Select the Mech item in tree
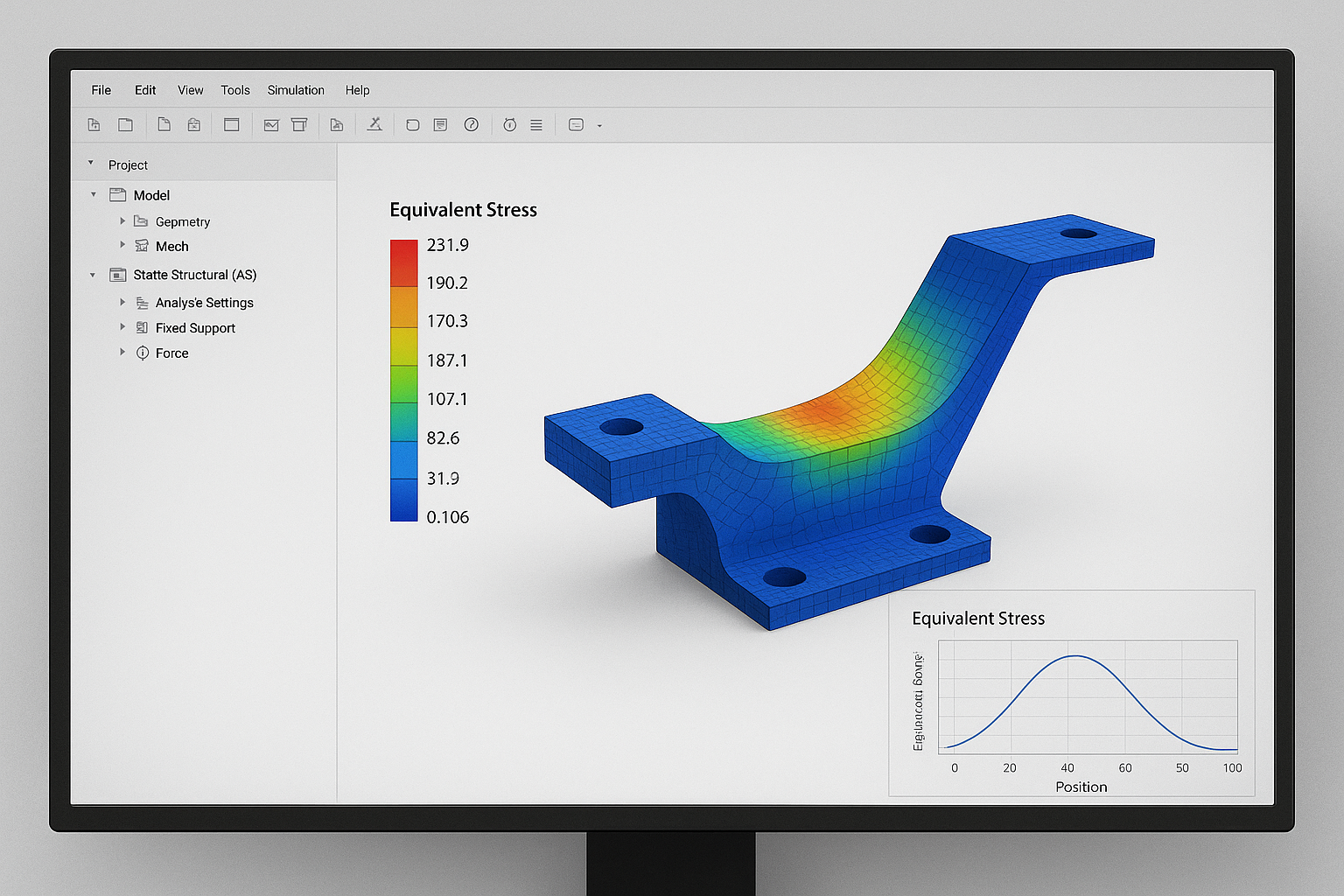1344x896 pixels. point(171,247)
